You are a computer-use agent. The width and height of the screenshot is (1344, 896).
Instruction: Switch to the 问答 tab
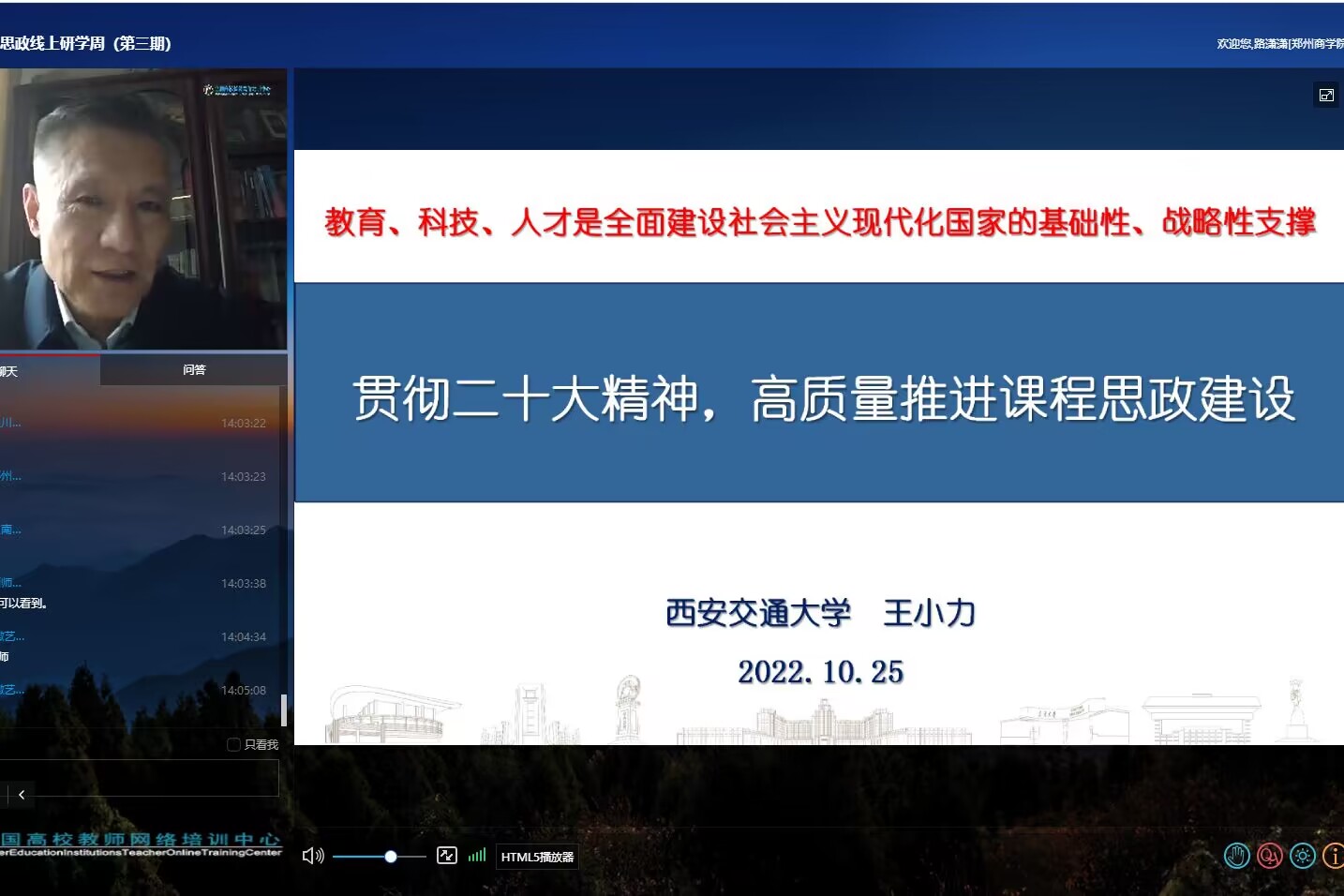[x=194, y=370]
